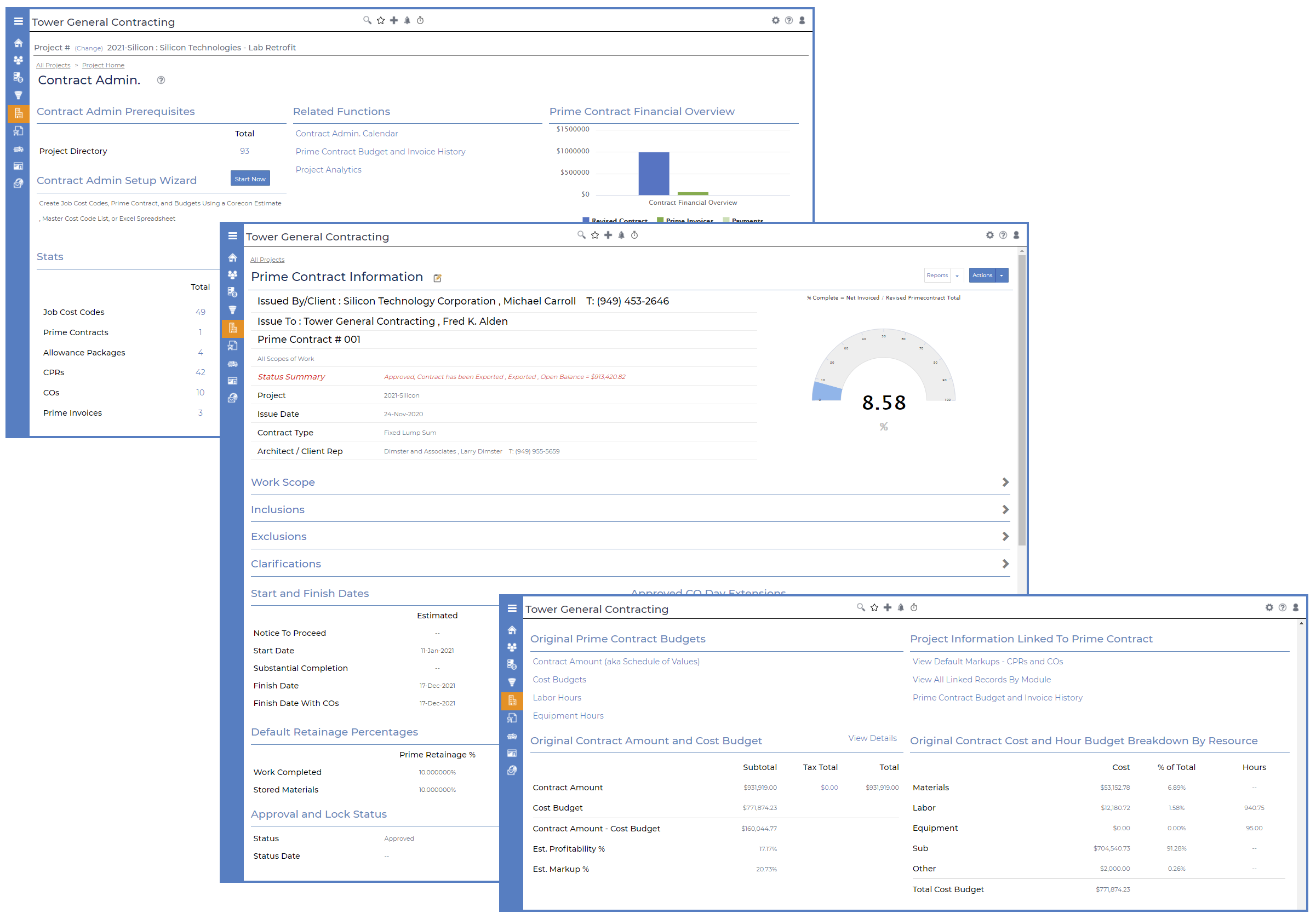The height and width of the screenshot is (919, 1316).
Task: Click the notification bell in bottom window
Action: pyautogui.click(x=901, y=607)
